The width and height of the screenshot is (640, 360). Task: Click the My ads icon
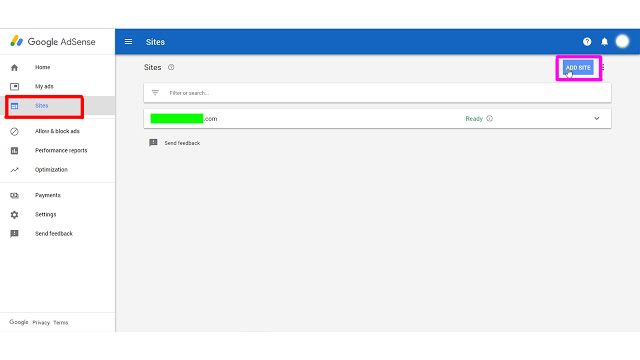point(14,87)
